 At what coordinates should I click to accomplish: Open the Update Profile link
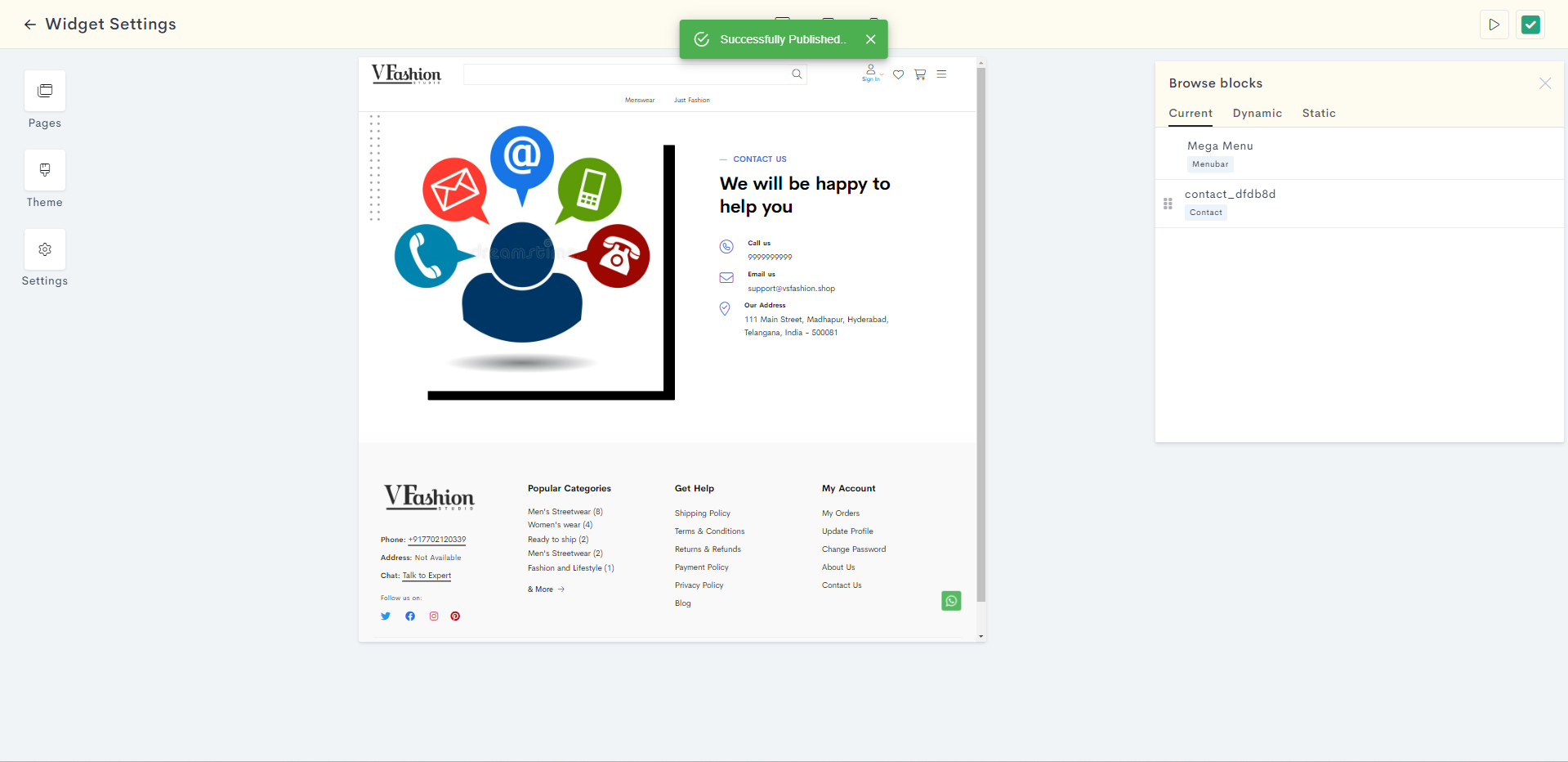[848, 531]
